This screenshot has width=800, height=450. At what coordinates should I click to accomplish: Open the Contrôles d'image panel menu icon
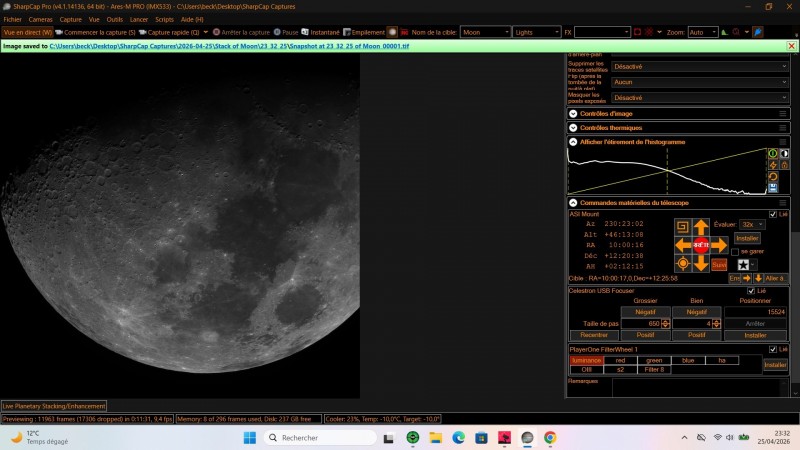(783, 114)
